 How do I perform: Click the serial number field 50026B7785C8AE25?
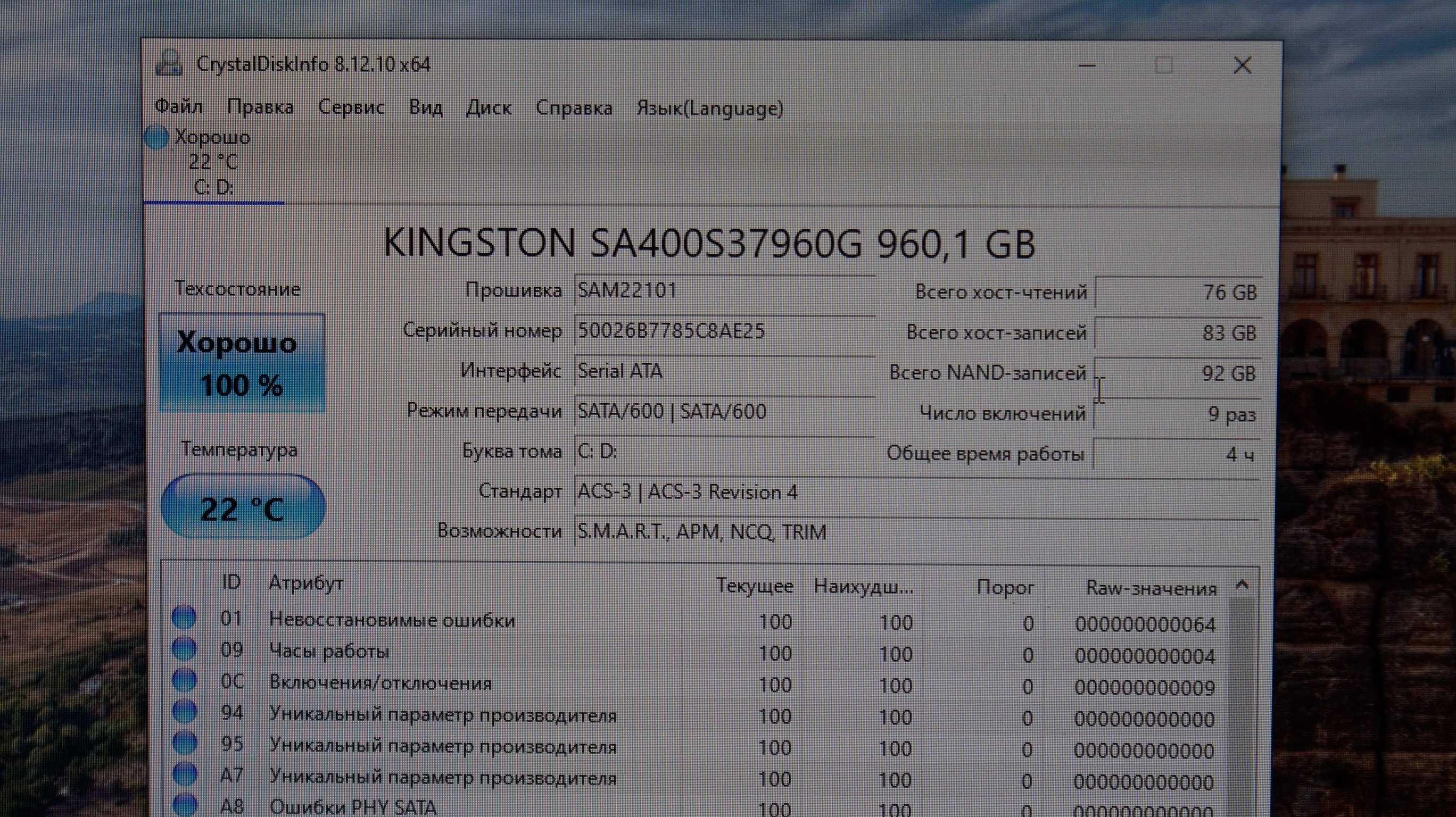point(724,330)
